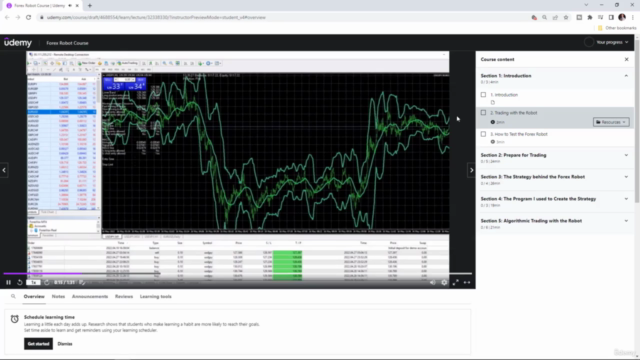Expand Section 4: The Program I used
The width and height of the screenshot is (640, 360).
click(x=626, y=199)
